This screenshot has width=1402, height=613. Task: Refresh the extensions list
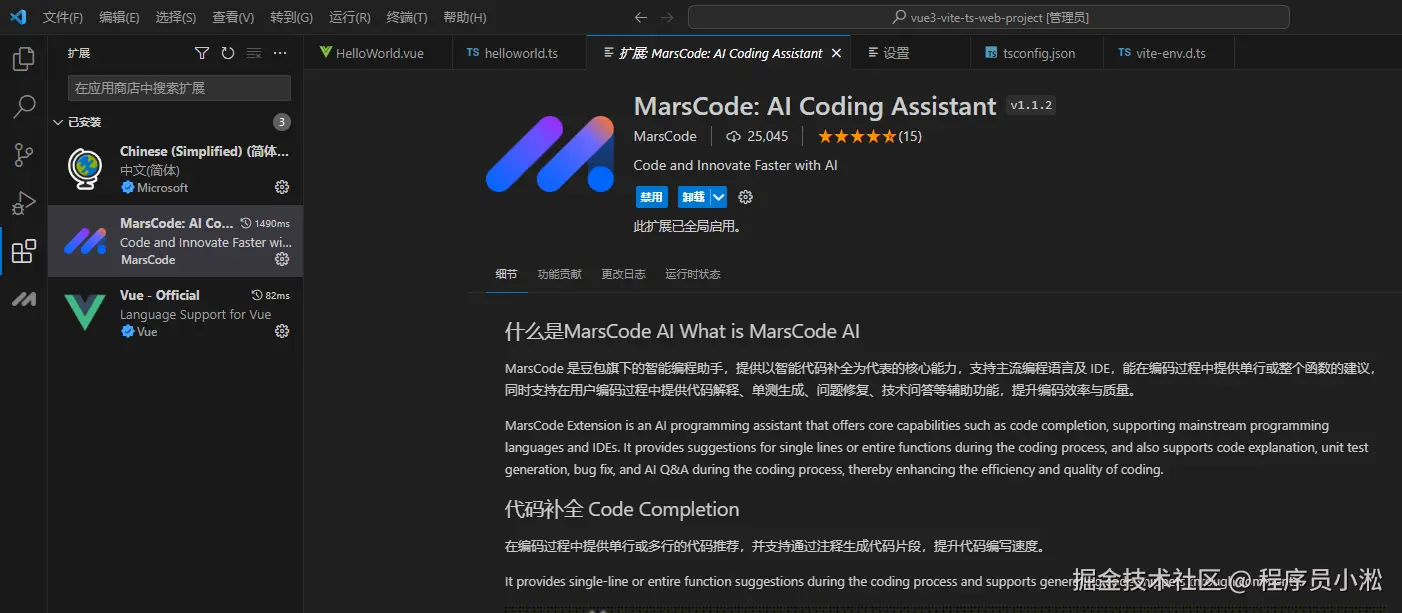(x=228, y=53)
